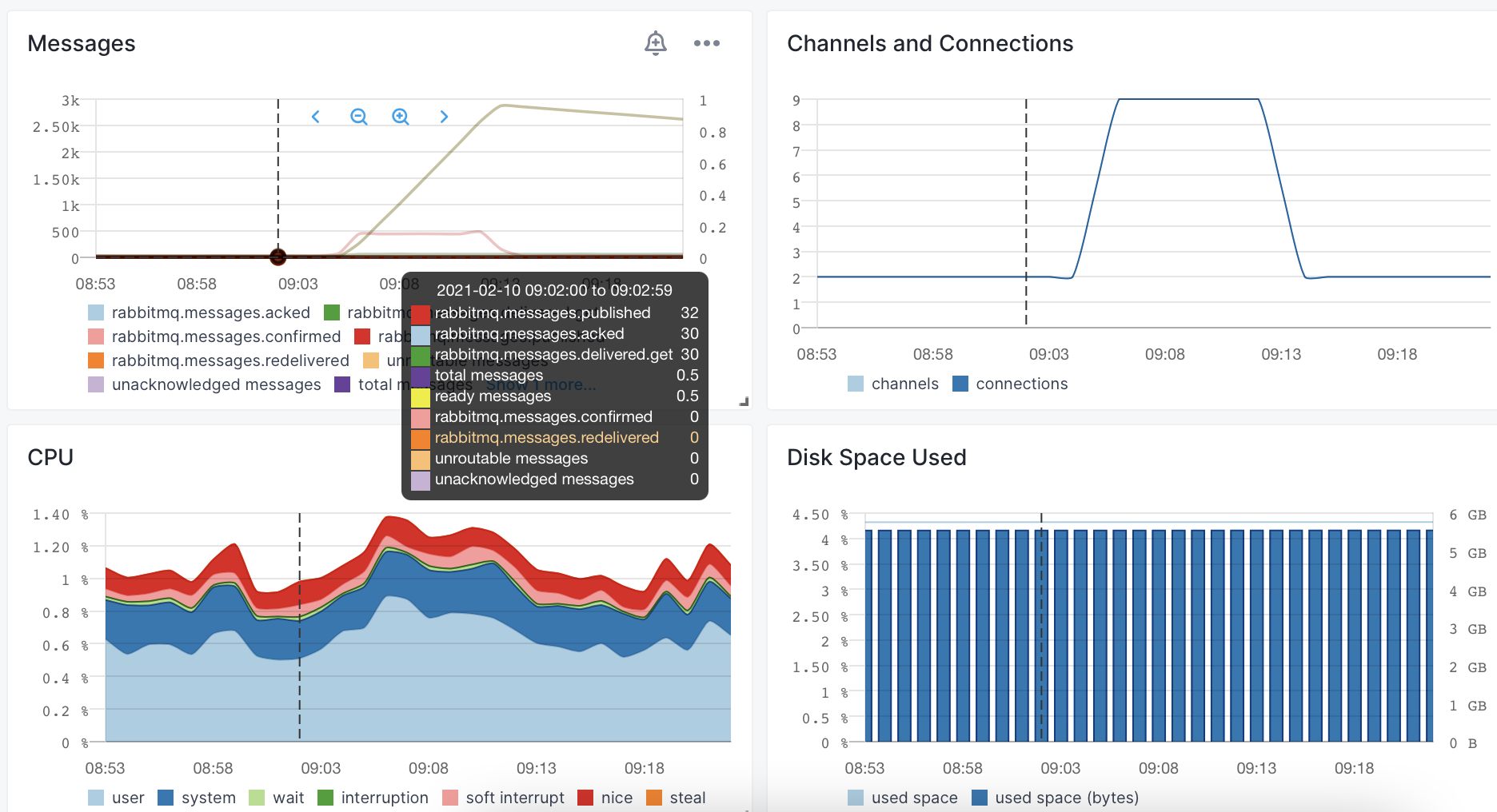The image size is (1497, 812).
Task: Toggle the interruption series in CPU legend
Action: (x=373, y=798)
